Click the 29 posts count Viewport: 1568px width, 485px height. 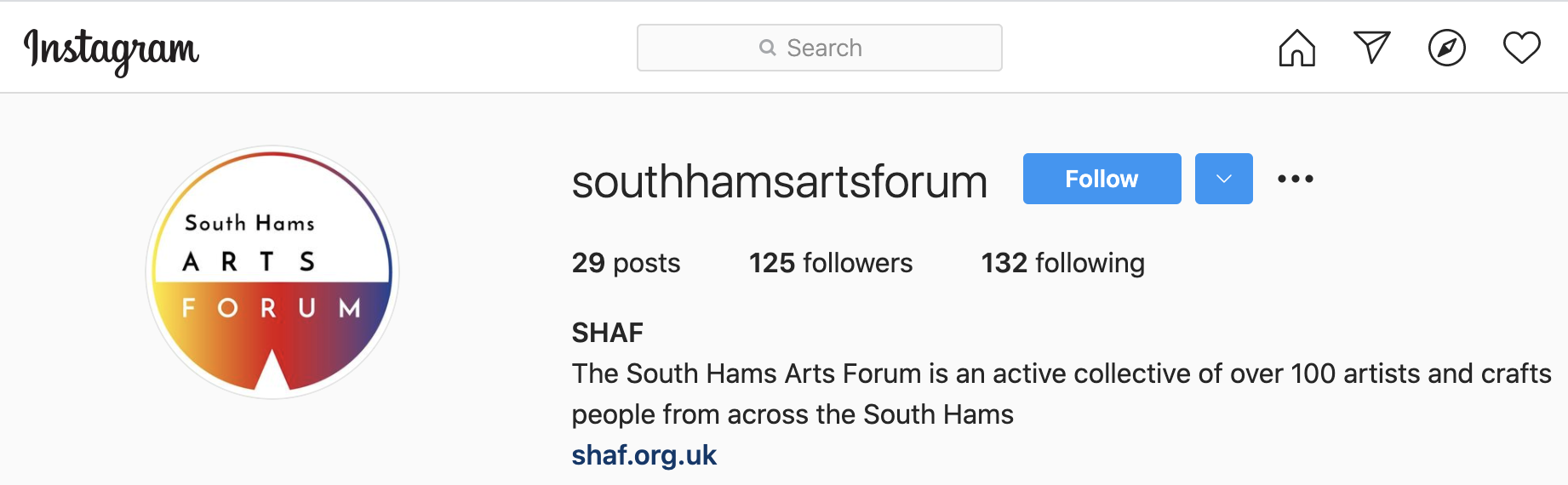(x=626, y=263)
